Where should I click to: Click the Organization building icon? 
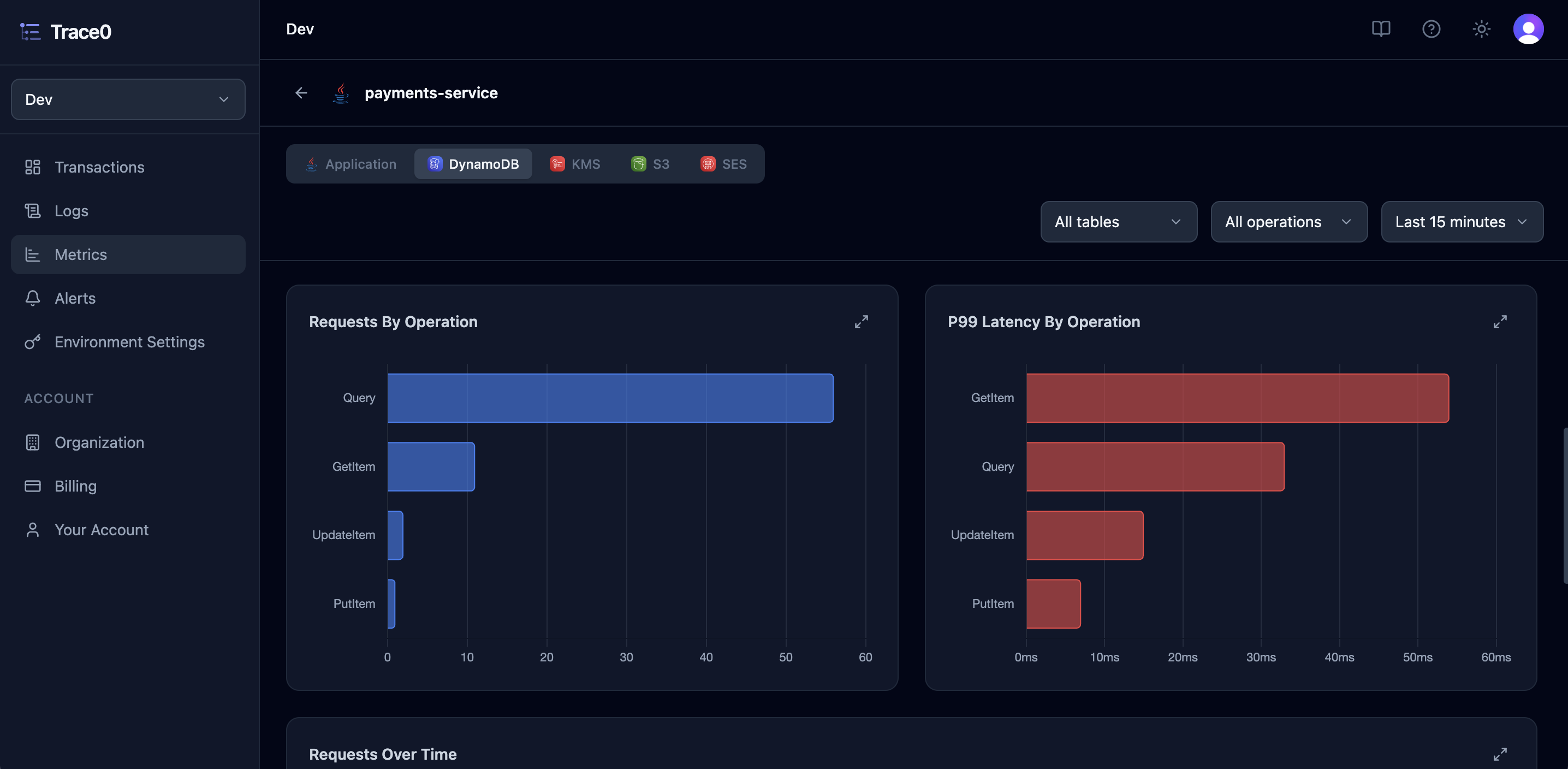[x=33, y=442]
